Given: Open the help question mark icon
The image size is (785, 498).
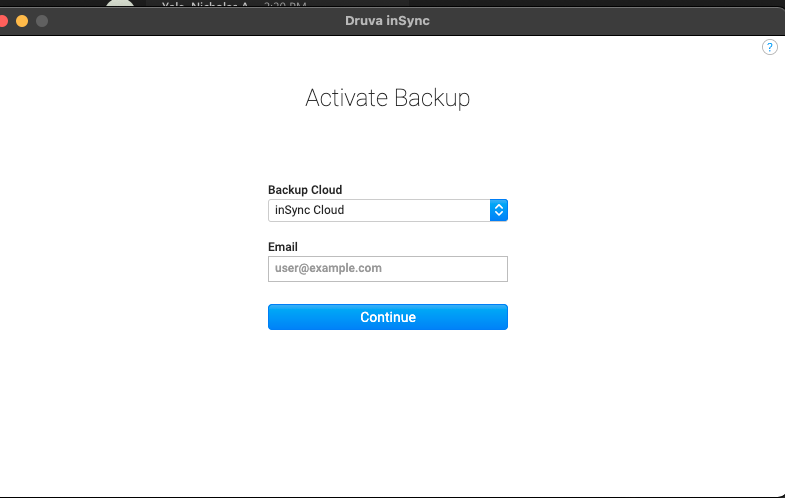Looking at the screenshot, I should [x=769, y=48].
